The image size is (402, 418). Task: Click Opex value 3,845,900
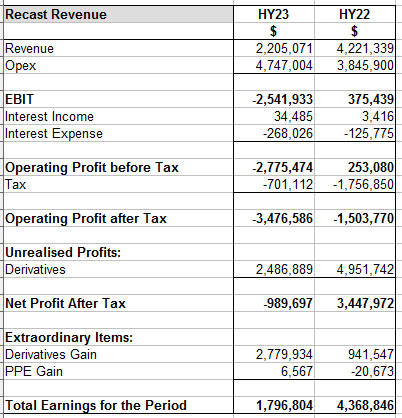click(365, 66)
